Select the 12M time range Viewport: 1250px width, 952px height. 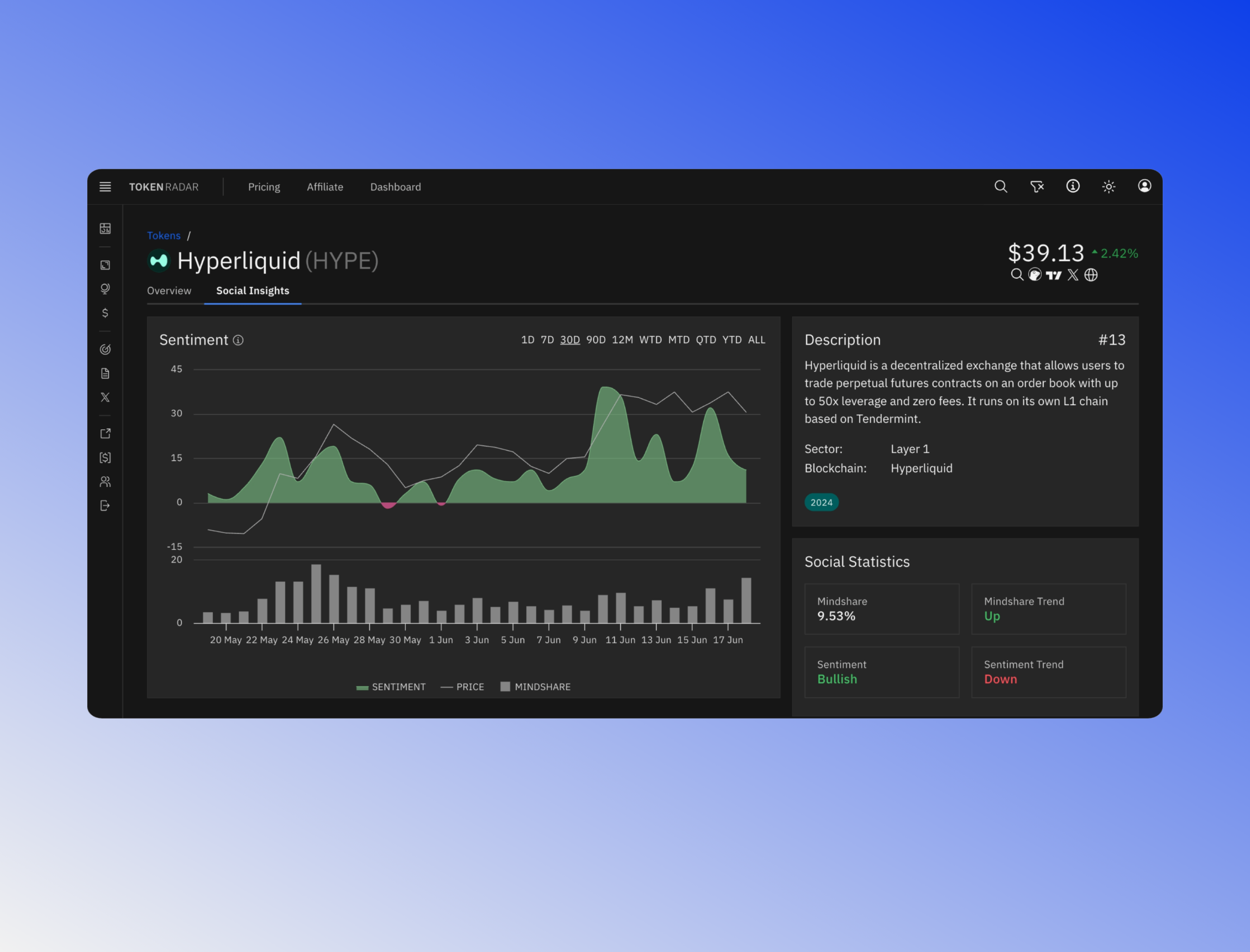[622, 340]
